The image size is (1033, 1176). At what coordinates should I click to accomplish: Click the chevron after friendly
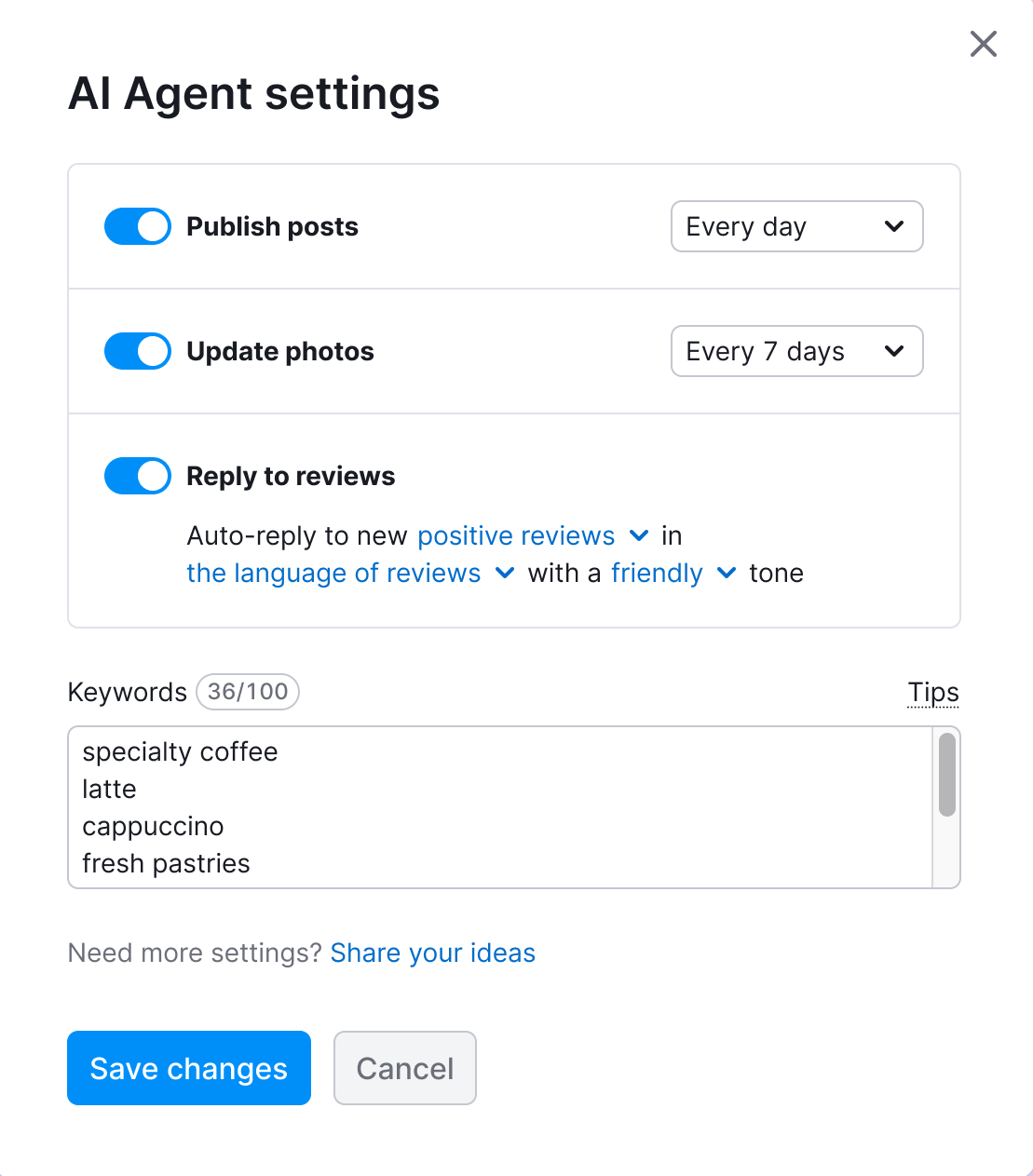tap(727, 573)
